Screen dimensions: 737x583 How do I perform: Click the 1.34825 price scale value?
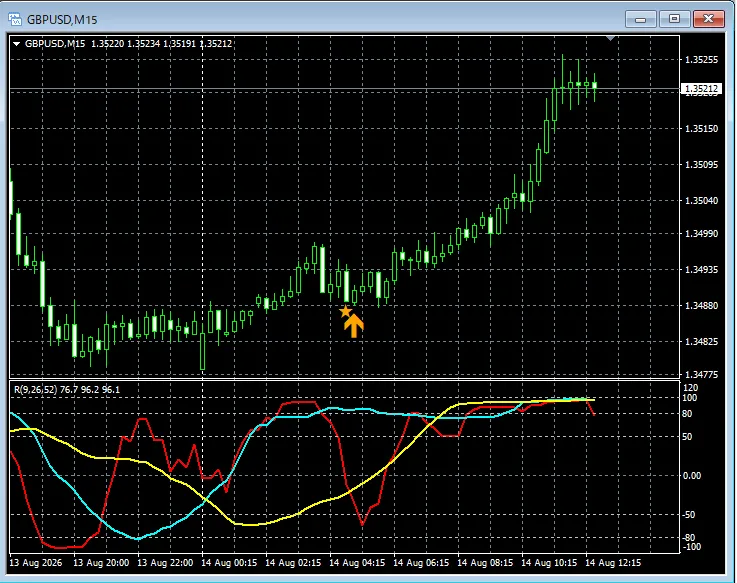tap(701, 342)
